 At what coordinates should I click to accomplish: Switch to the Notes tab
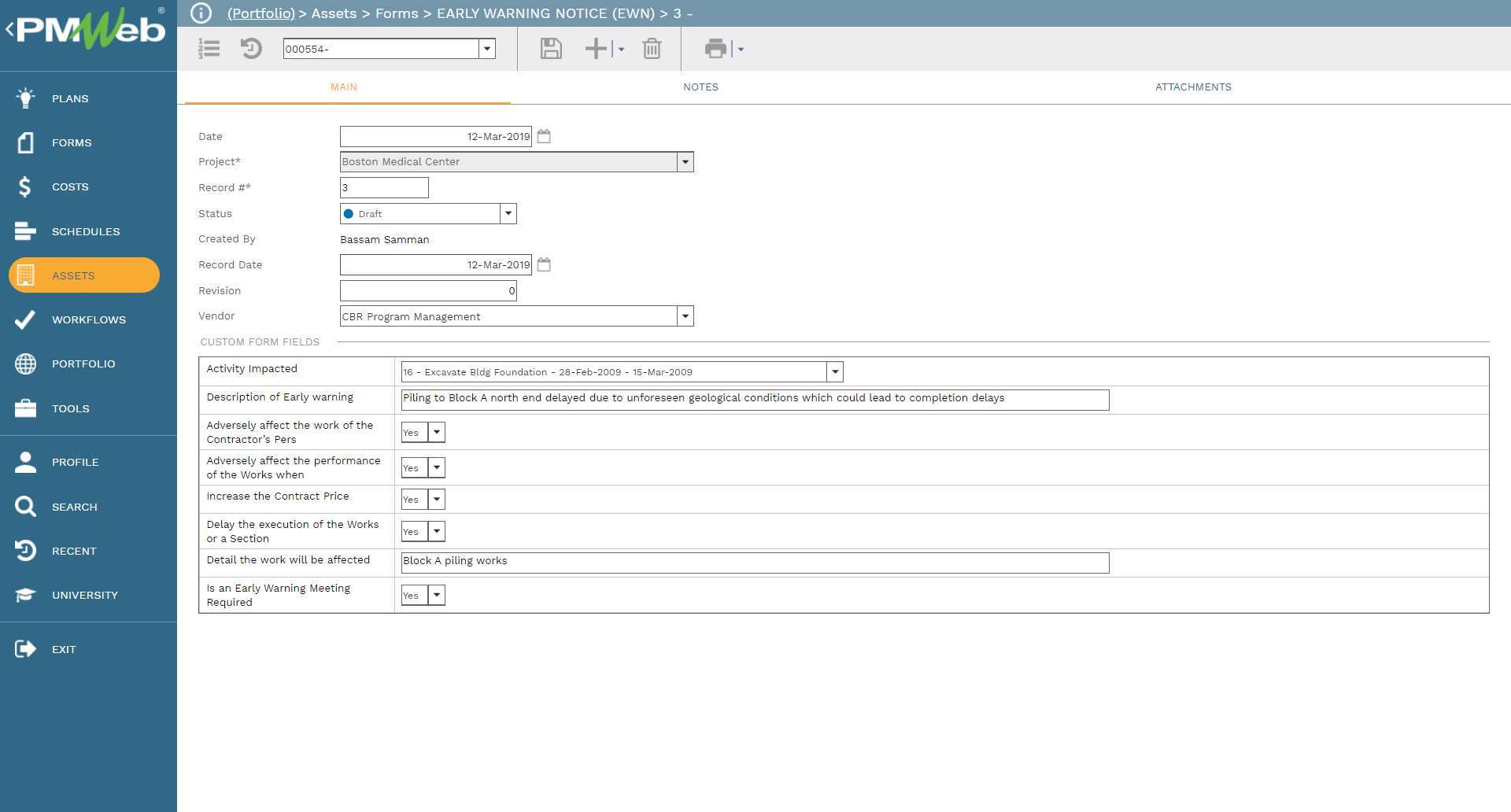click(700, 87)
